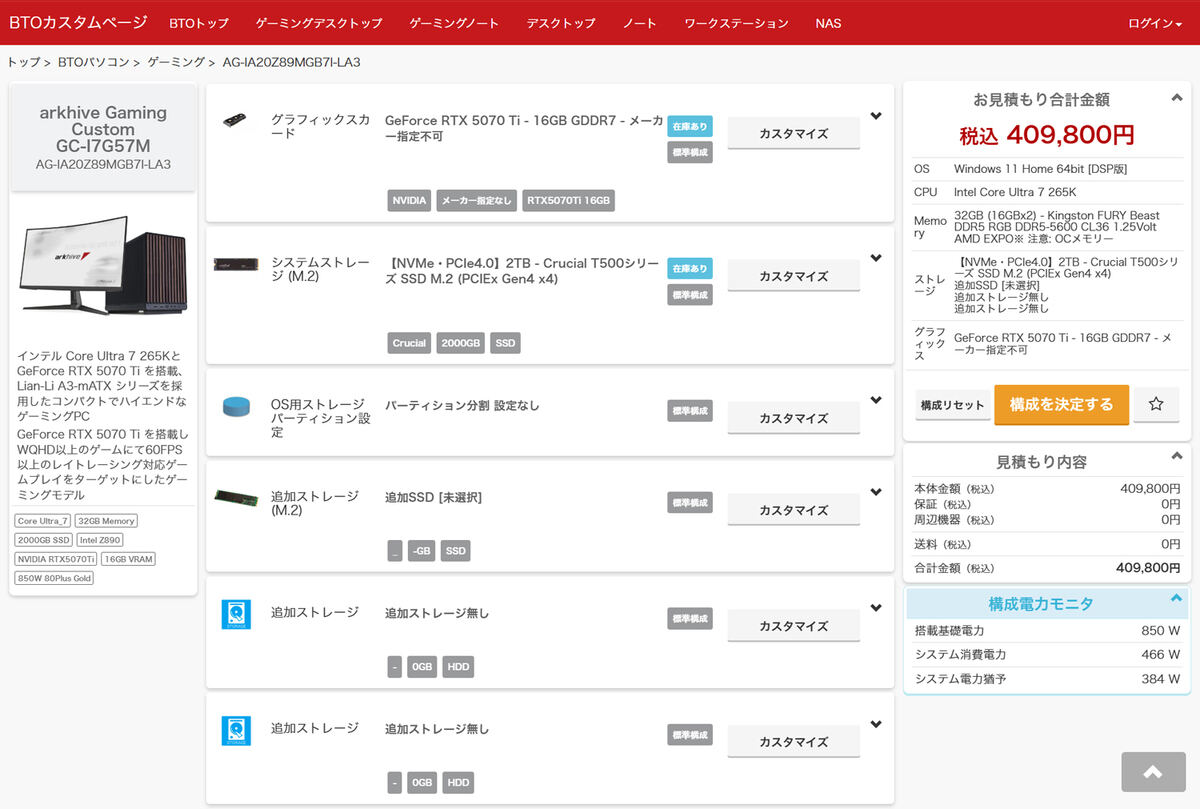Collapse the お見積もり合計金額 panel
The height and width of the screenshot is (809, 1200).
[1176, 98]
